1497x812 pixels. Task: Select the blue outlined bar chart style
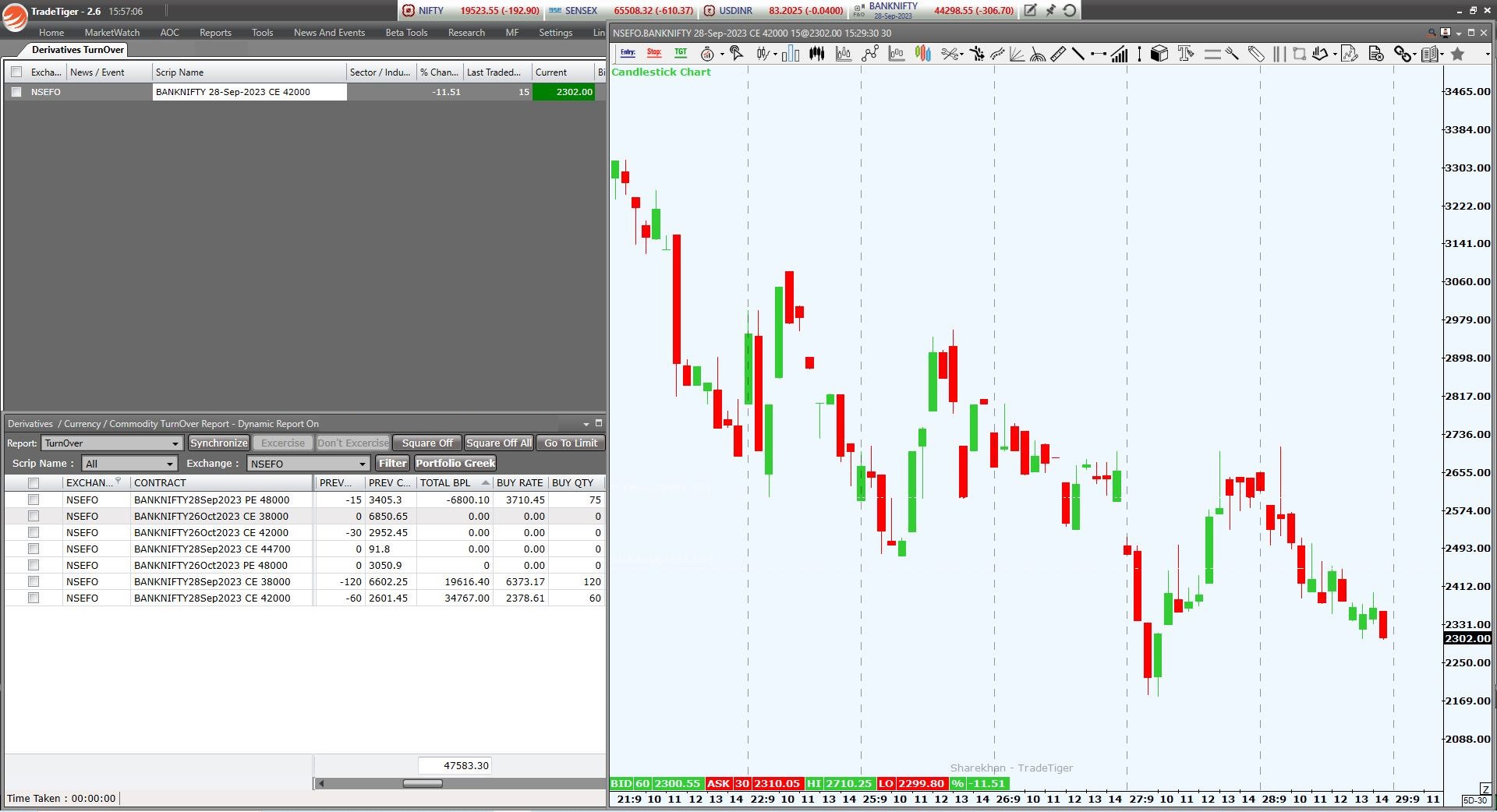[791, 54]
